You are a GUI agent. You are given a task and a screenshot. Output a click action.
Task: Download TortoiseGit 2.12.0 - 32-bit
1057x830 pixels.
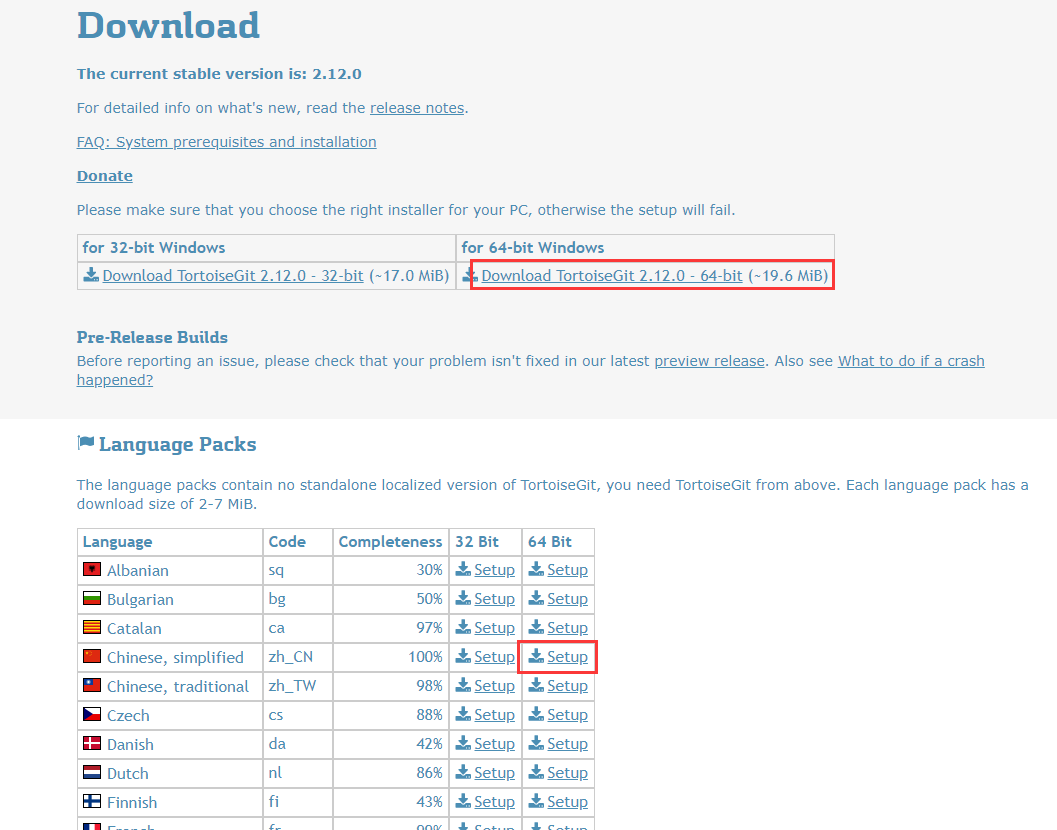[x=232, y=276]
